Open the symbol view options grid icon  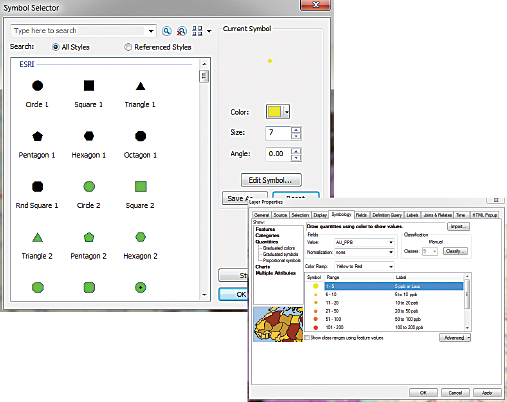[197, 31]
